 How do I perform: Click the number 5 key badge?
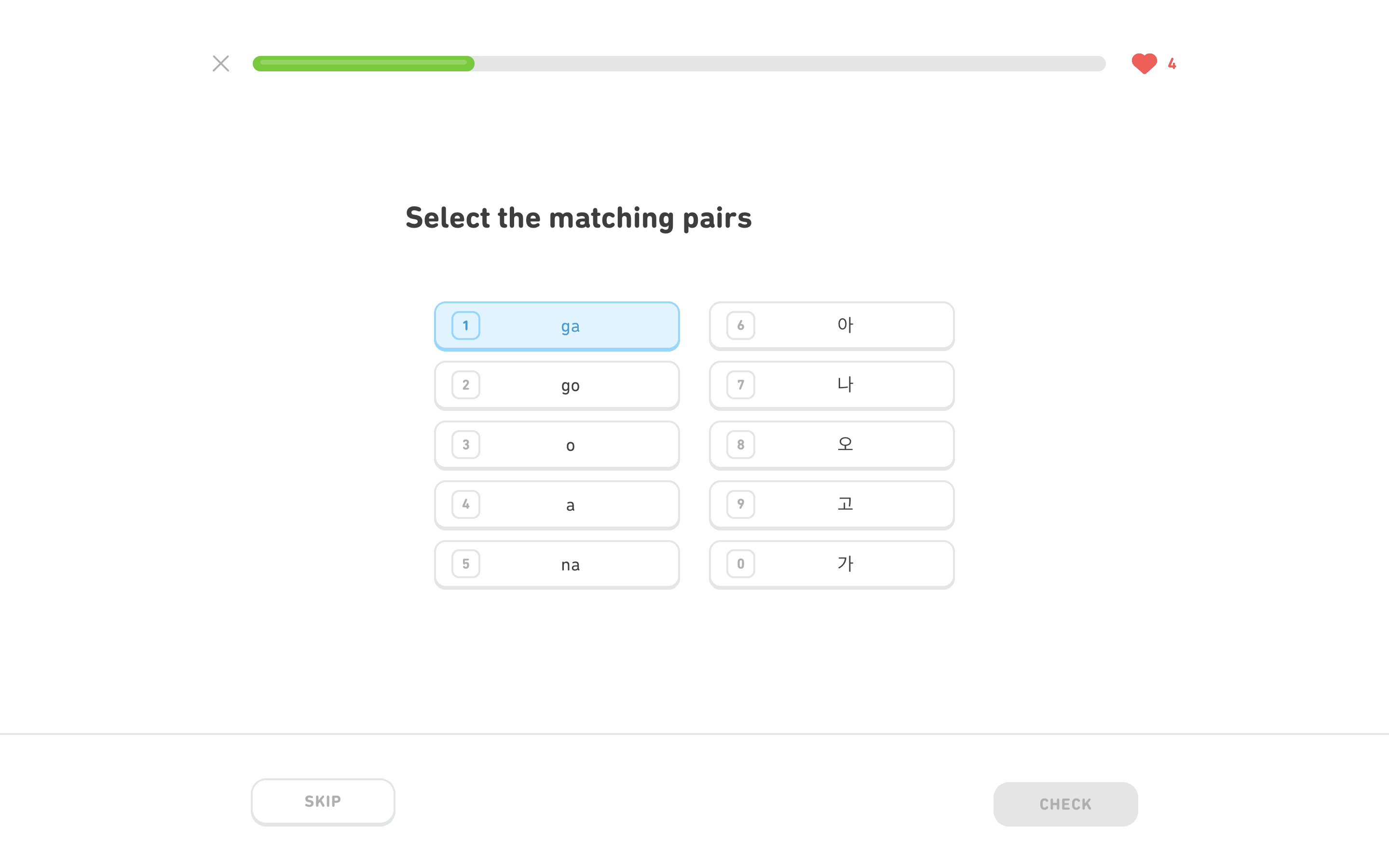[x=465, y=564]
